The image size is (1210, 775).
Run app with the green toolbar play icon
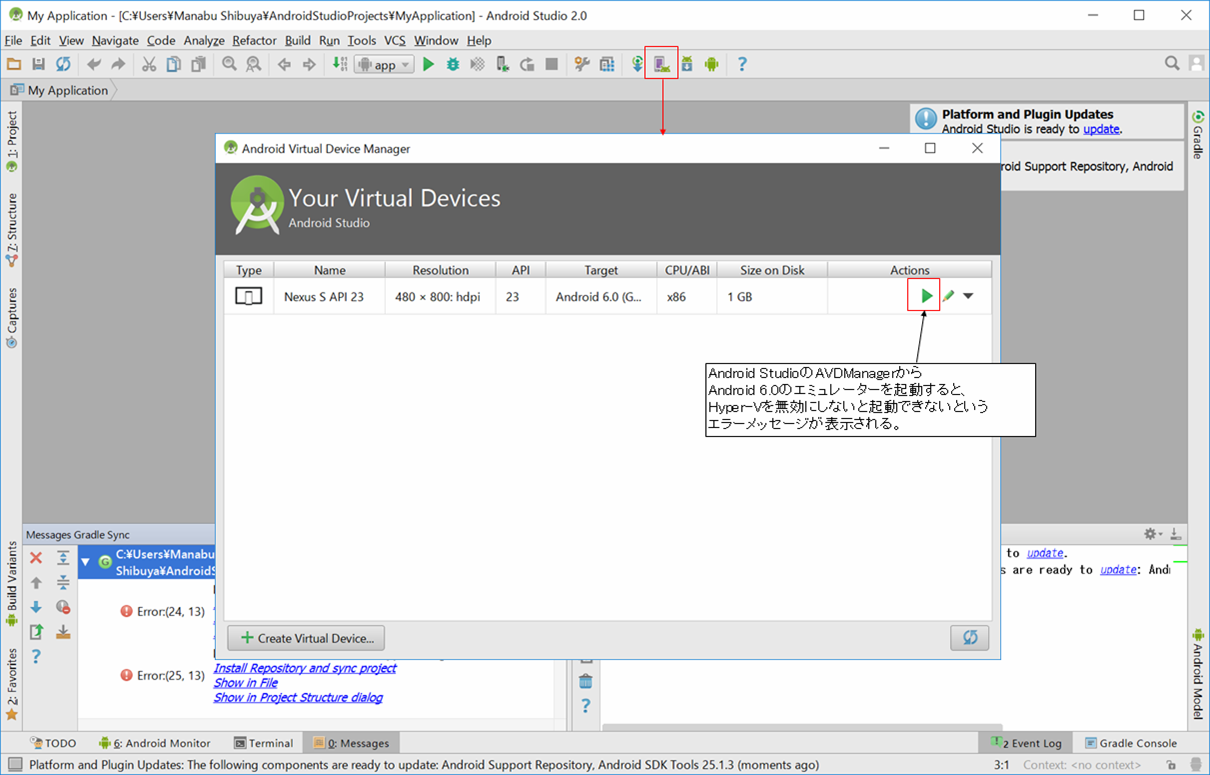(x=428, y=64)
